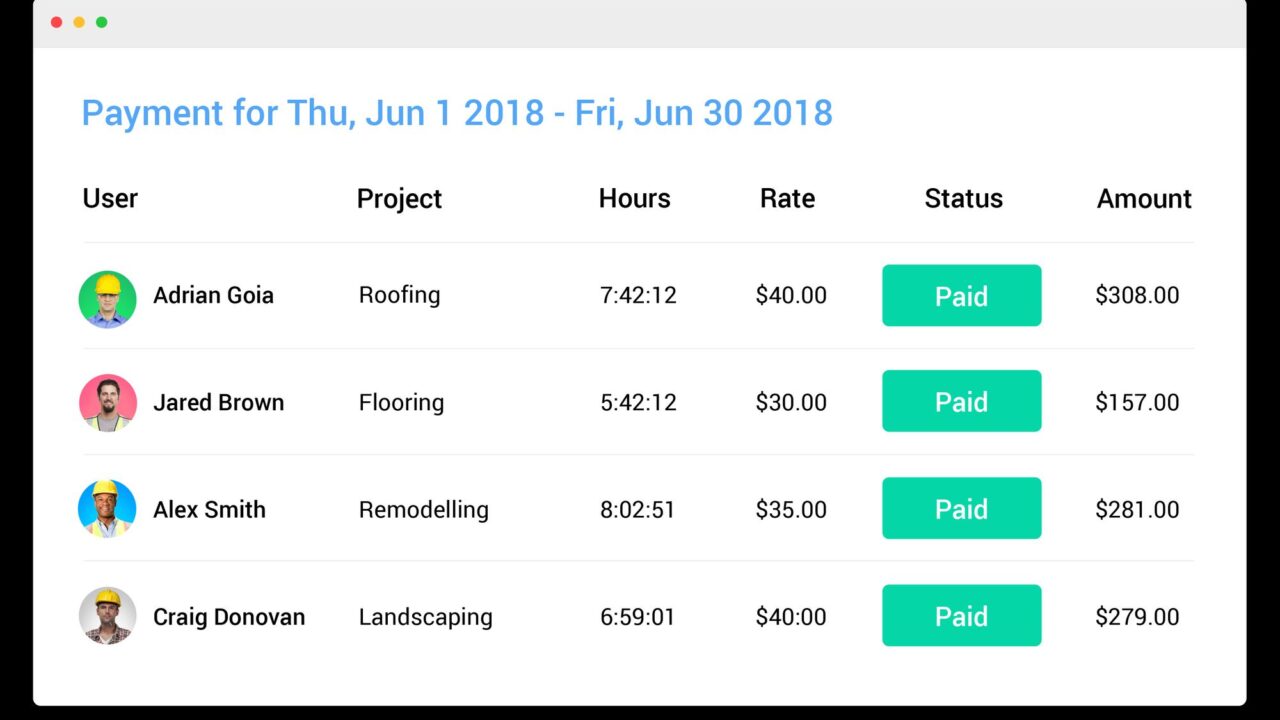Click the Amount column header
The height and width of the screenshot is (720, 1280).
[x=1144, y=198]
